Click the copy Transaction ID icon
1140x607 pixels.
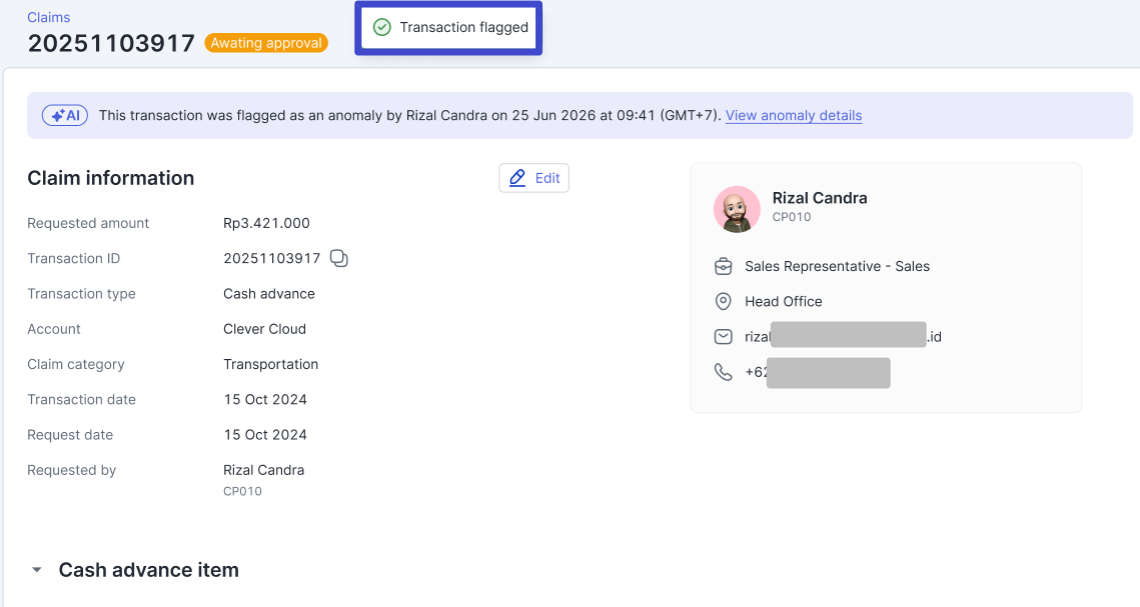[339, 259]
